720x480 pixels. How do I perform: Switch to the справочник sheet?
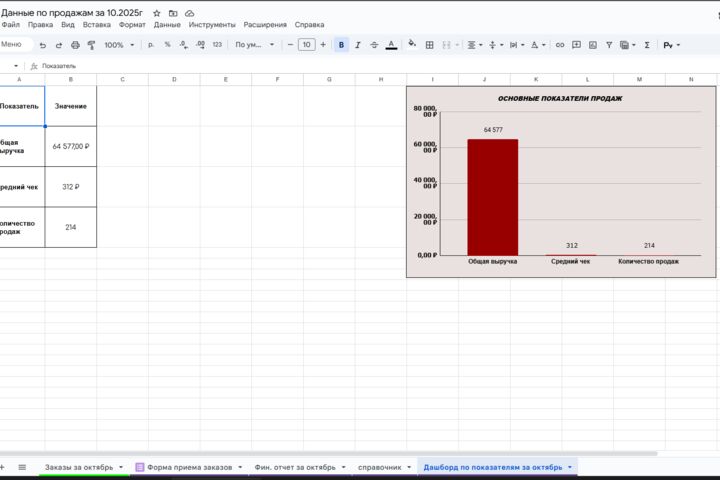coord(379,467)
